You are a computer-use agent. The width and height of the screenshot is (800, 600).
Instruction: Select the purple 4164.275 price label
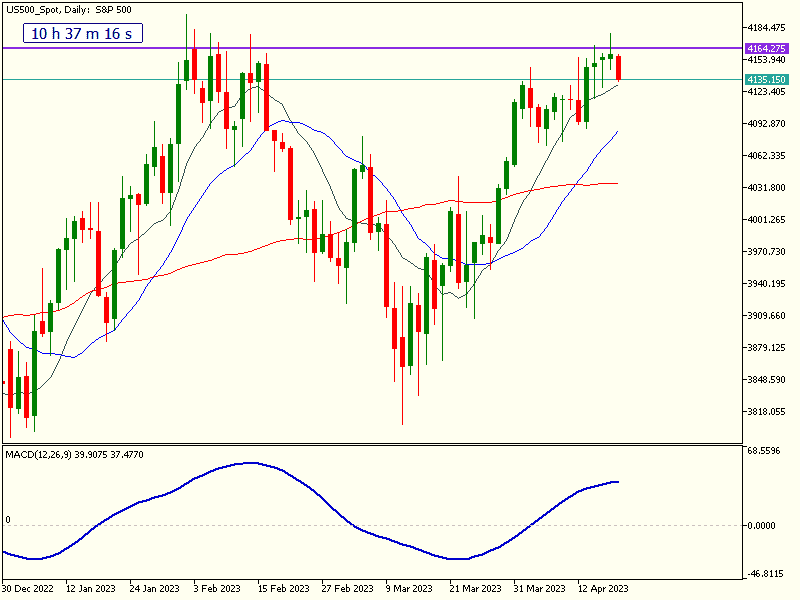(x=767, y=48)
